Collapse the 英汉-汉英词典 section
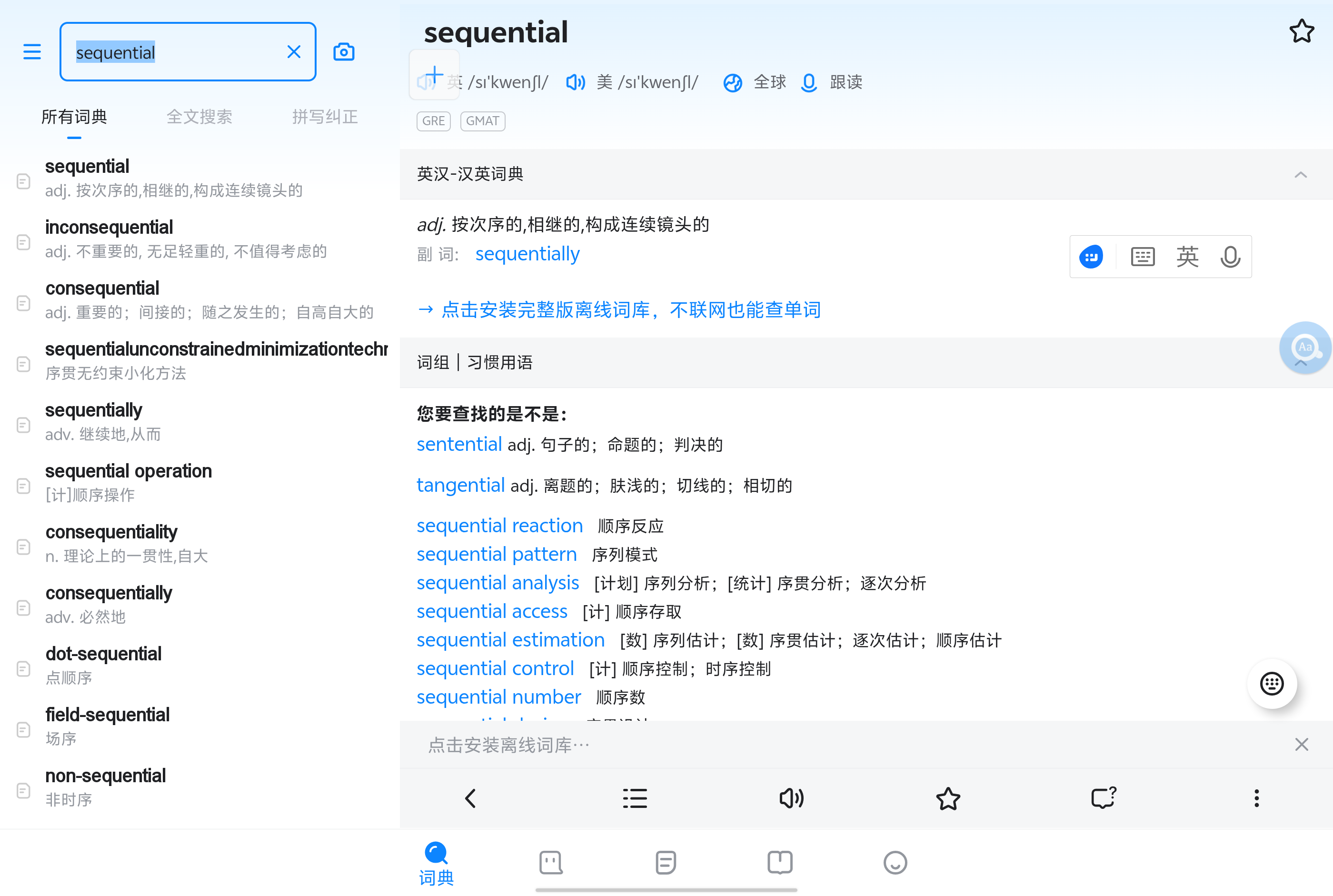 click(x=1300, y=174)
